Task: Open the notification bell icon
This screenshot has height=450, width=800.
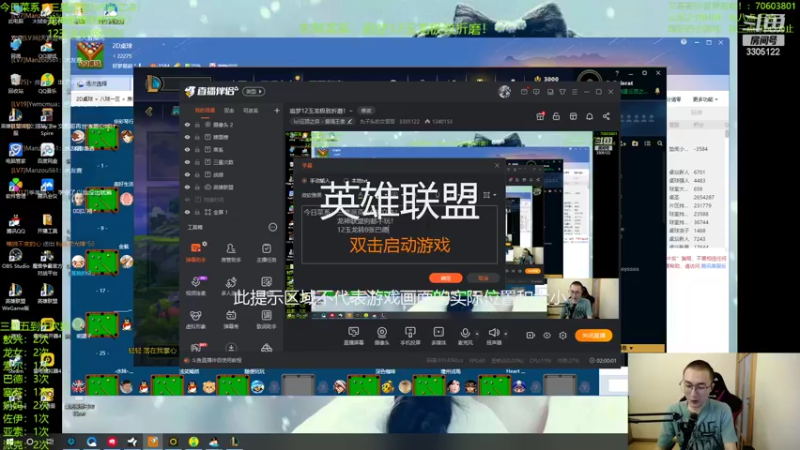Action: coord(589,116)
